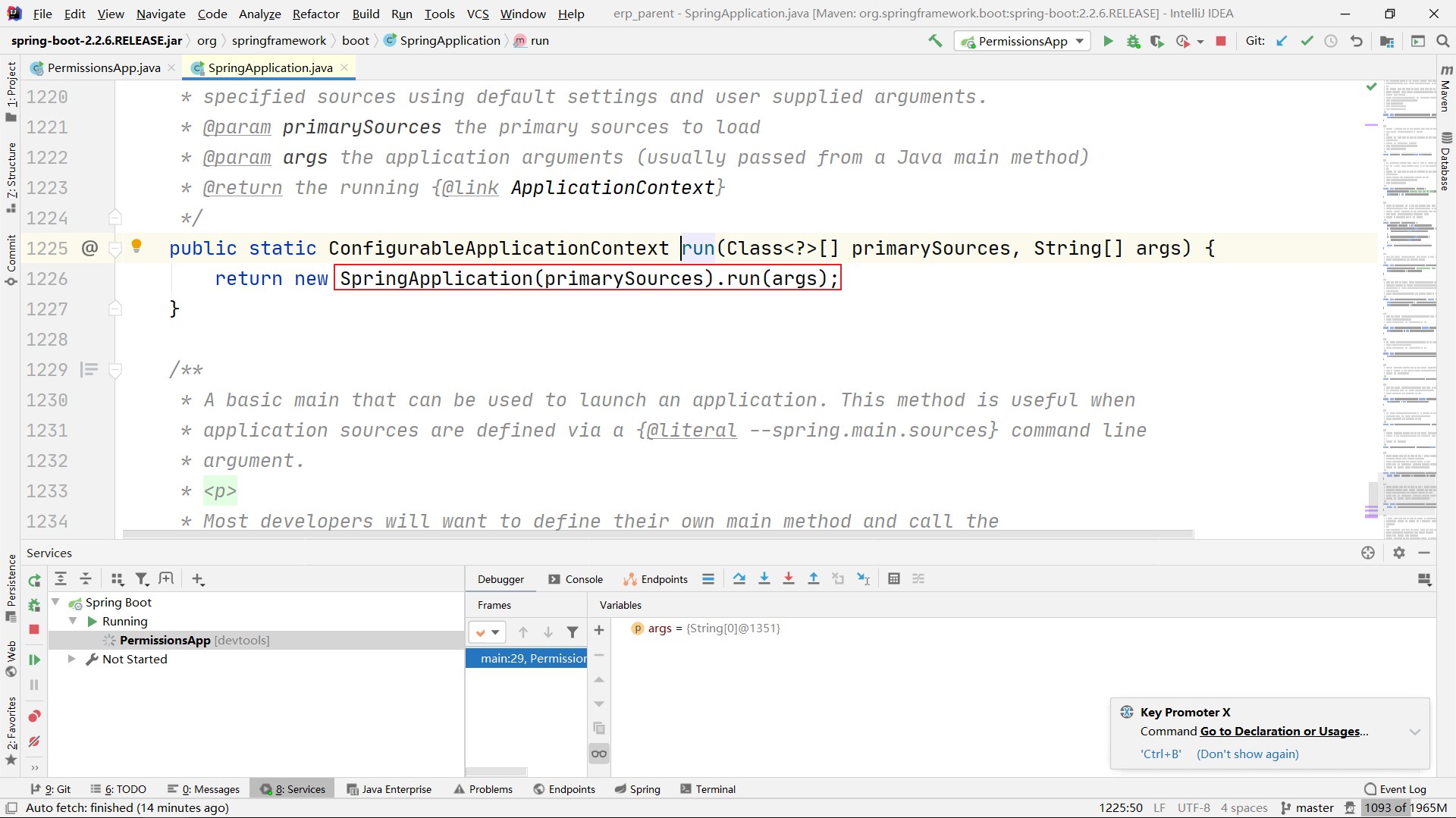Screen dimensions: 1456x818
Task: Add a new watch with the plus icon
Action: coord(598,630)
